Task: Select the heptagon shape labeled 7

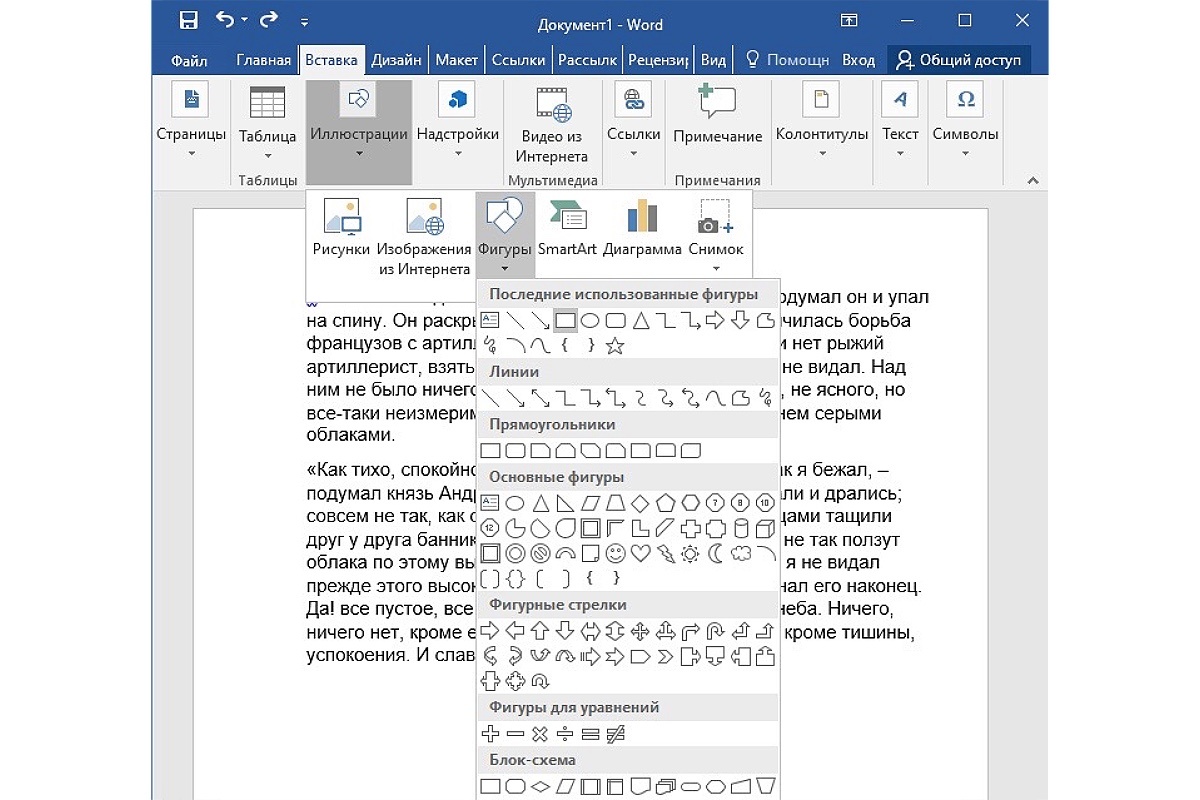Action: (x=715, y=502)
